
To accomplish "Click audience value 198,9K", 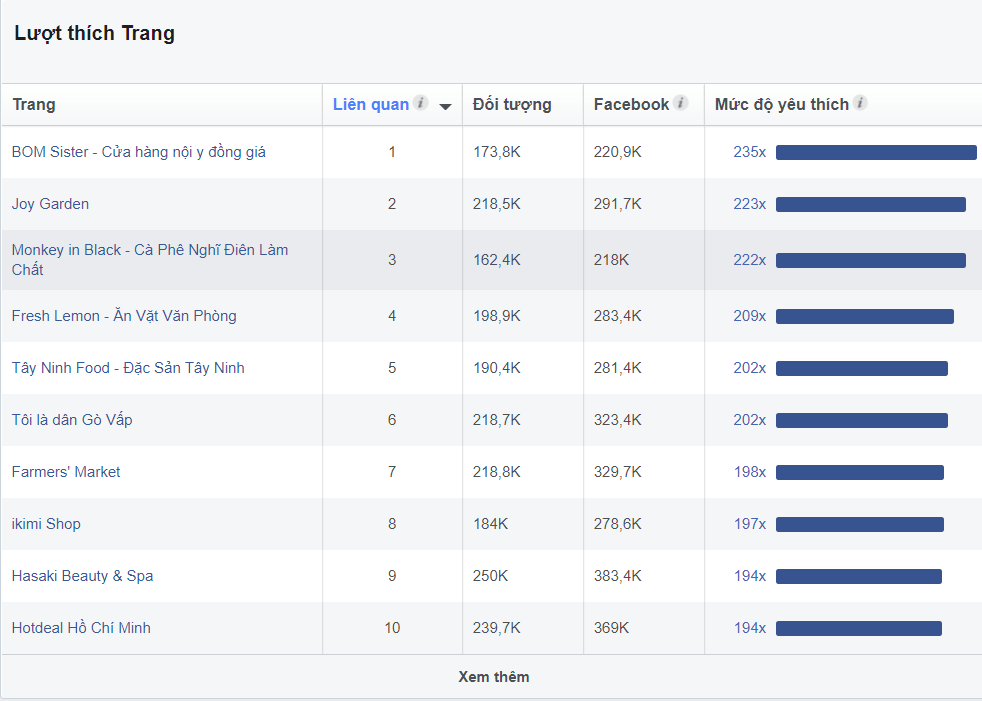I will click(497, 316).
